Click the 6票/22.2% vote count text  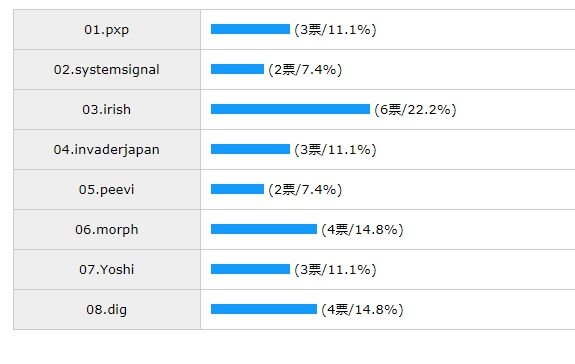coord(415,110)
